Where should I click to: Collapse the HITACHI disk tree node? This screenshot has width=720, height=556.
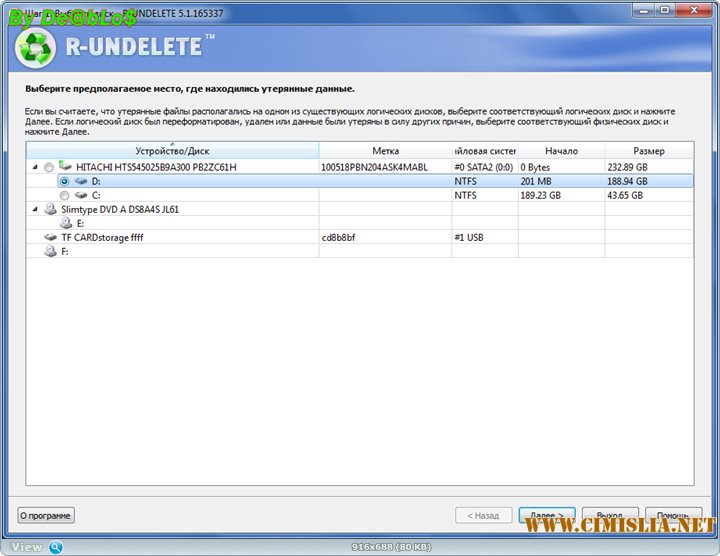(x=36, y=167)
